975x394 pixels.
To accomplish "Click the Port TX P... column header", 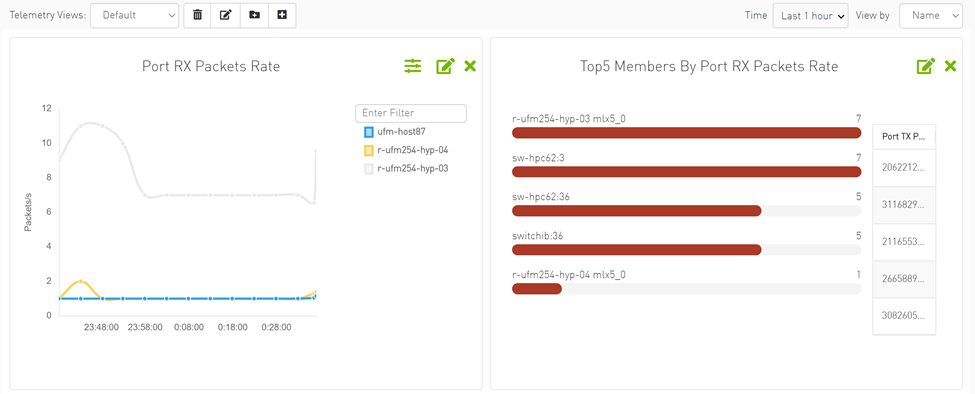I will coord(904,137).
